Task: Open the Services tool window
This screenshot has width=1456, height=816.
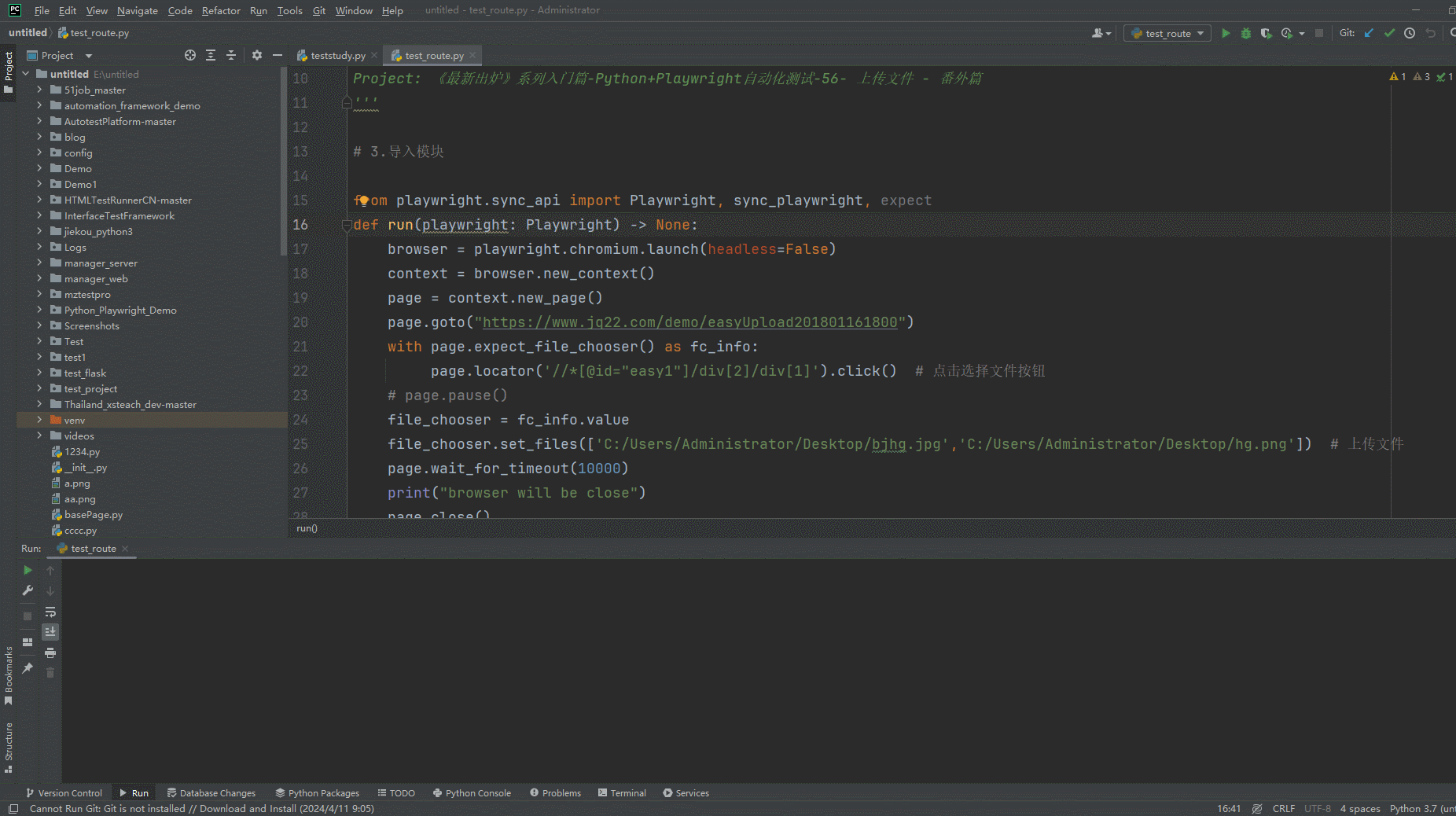Action: 686,793
